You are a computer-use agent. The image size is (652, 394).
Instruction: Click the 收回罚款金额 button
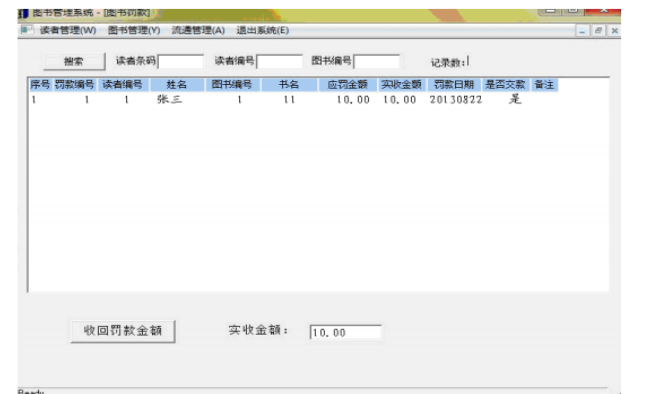(x=123, y=331)
